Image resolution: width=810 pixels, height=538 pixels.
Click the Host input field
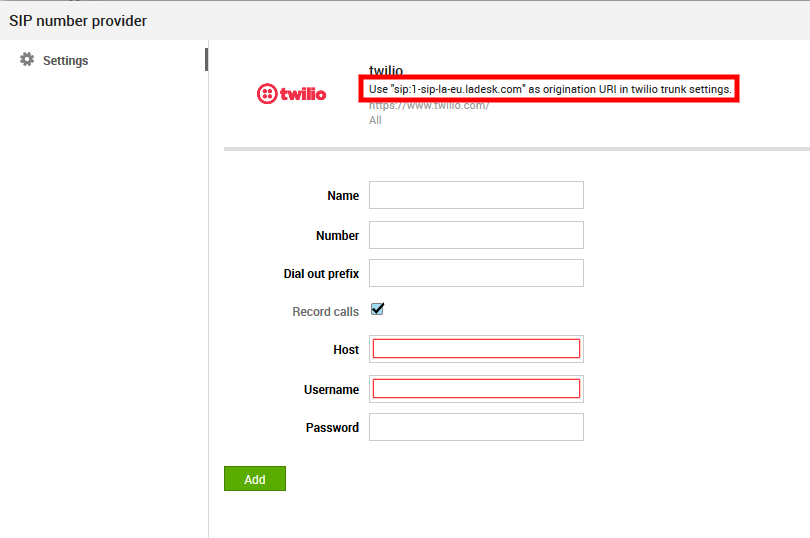pos(476,349)
